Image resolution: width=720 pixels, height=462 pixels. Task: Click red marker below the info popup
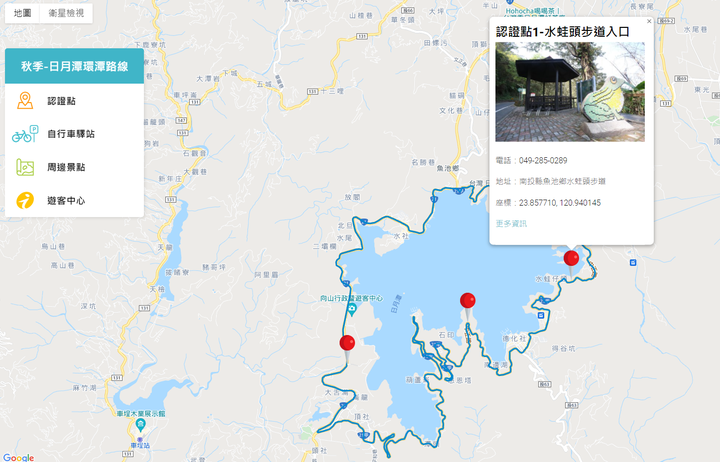571,261
